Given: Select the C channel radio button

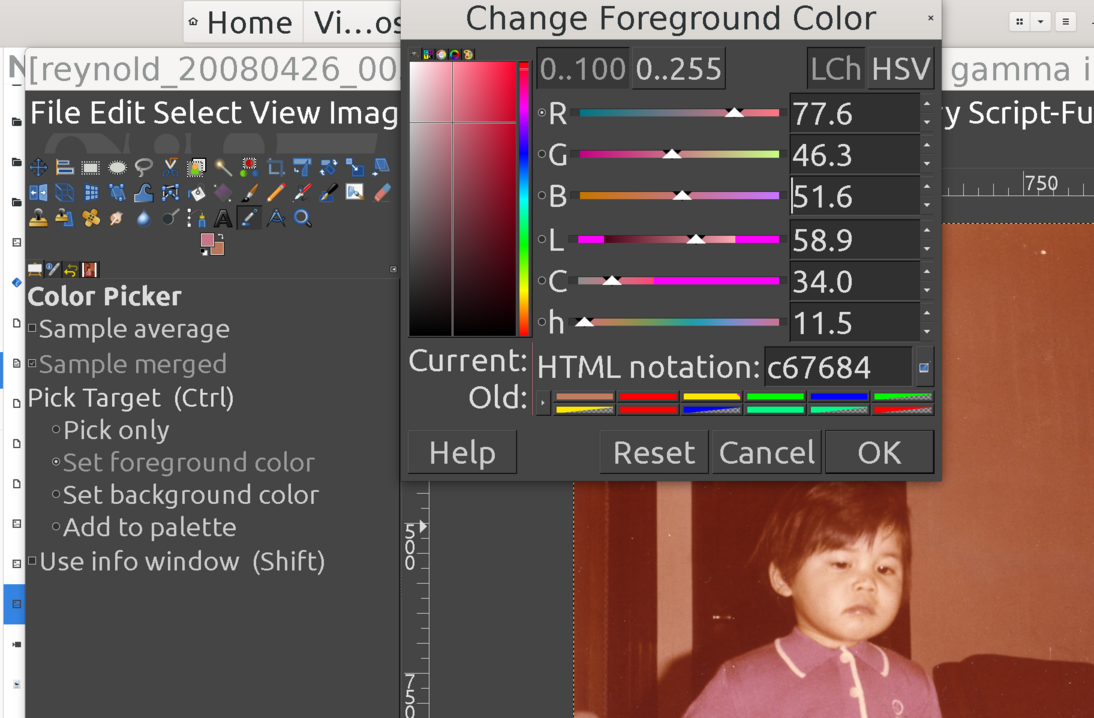Looking at the screenshot, I should tap(542, 281).
